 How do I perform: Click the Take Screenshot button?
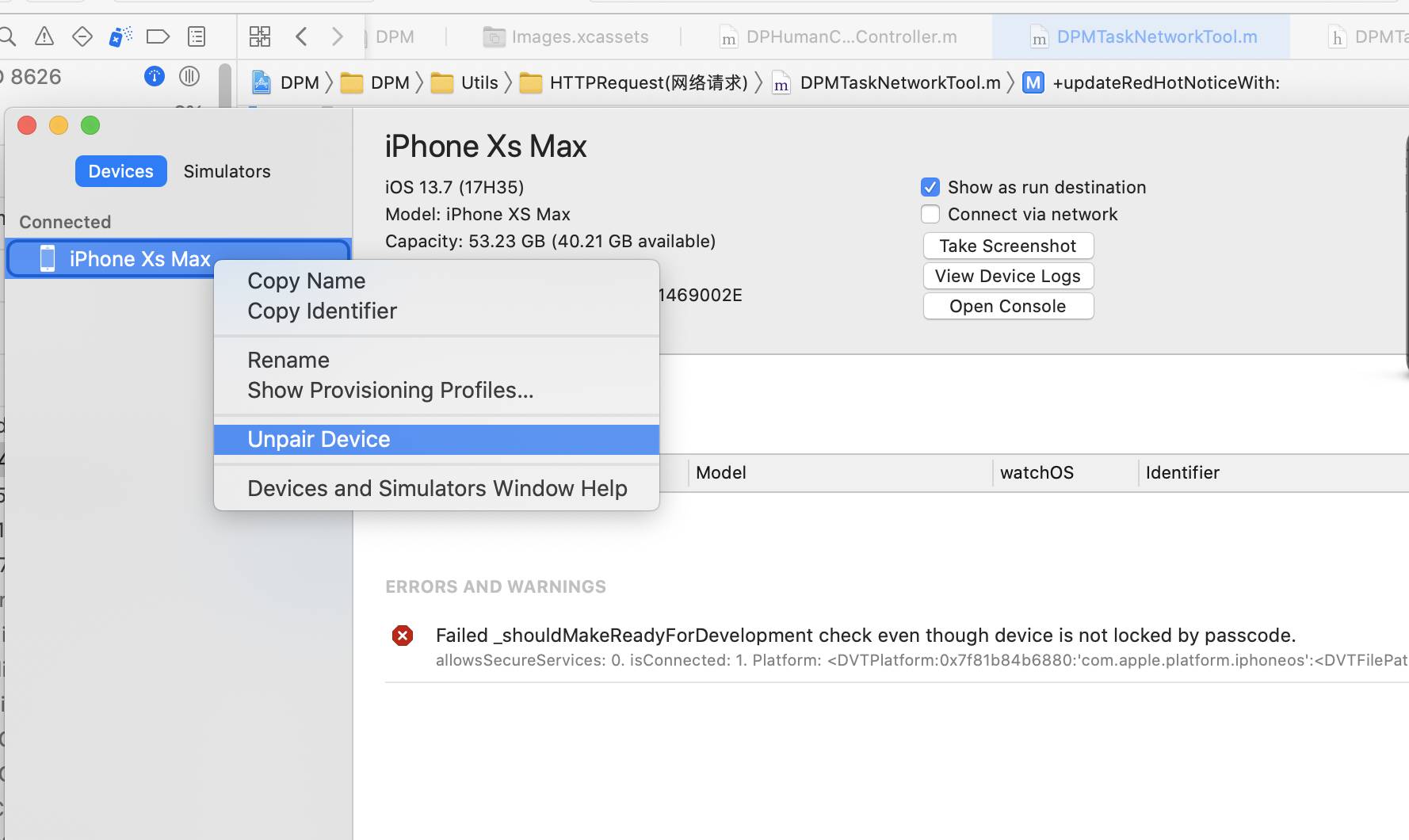pyautogui.click(x=1008, y=246)
